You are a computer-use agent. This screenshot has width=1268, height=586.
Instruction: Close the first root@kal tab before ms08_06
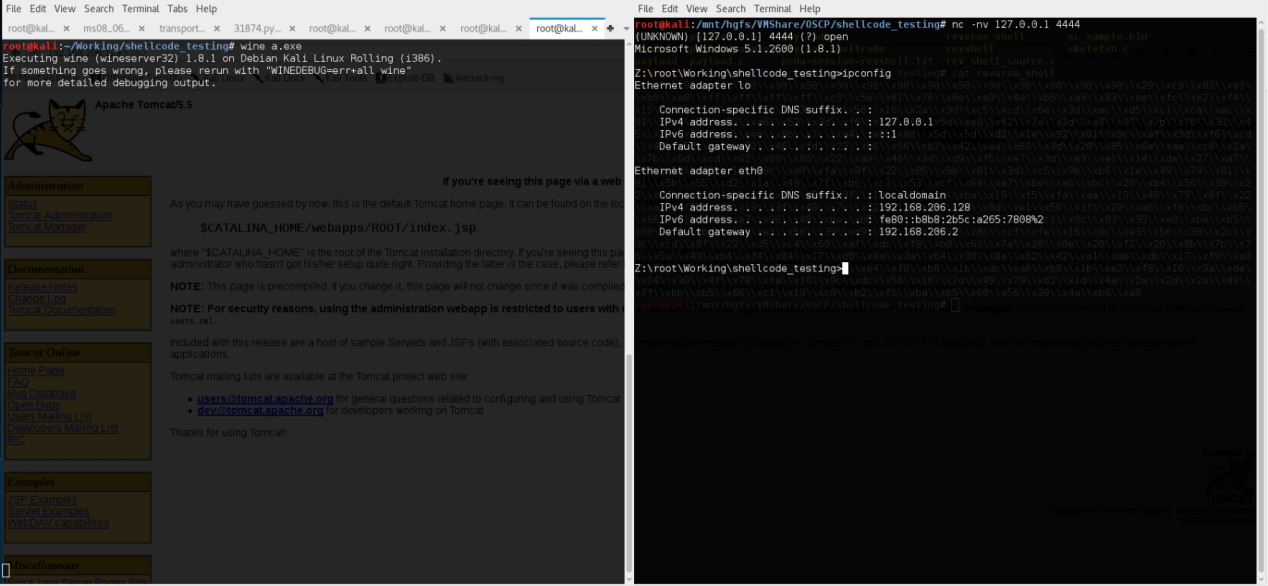click(67, 28)
